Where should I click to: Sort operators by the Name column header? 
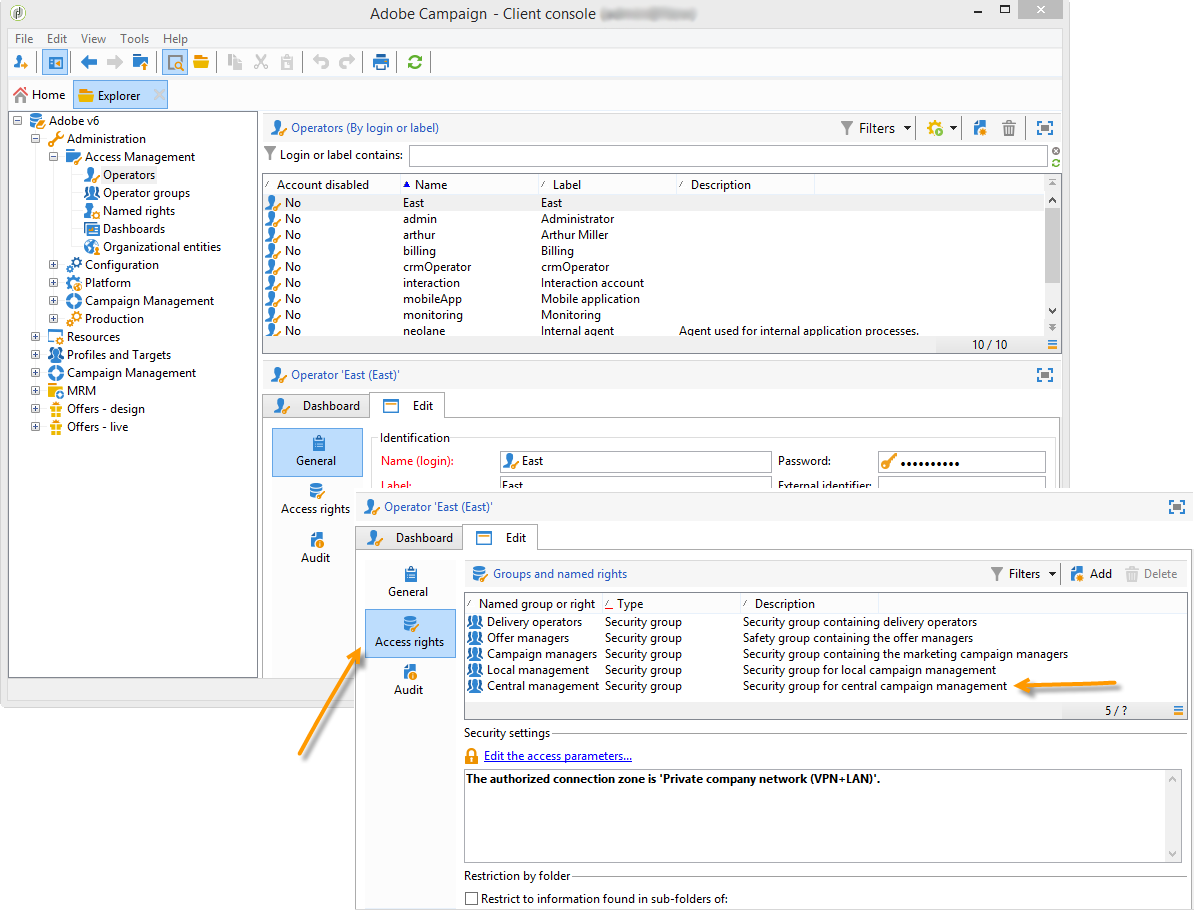click(468, 185)
